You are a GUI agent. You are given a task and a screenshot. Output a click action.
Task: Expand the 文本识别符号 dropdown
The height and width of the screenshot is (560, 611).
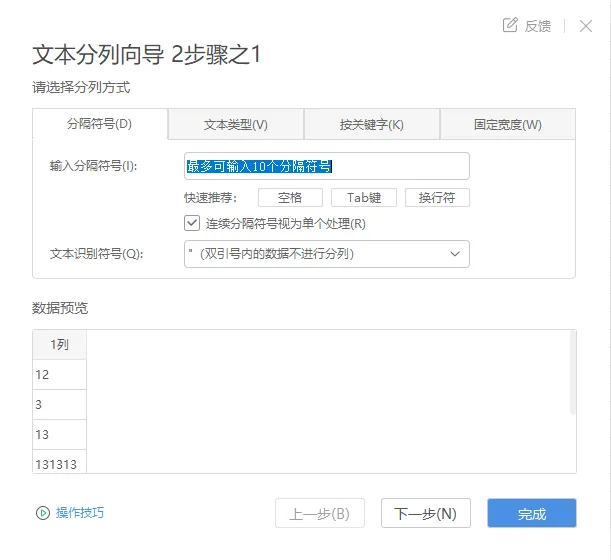coord(456,254)
